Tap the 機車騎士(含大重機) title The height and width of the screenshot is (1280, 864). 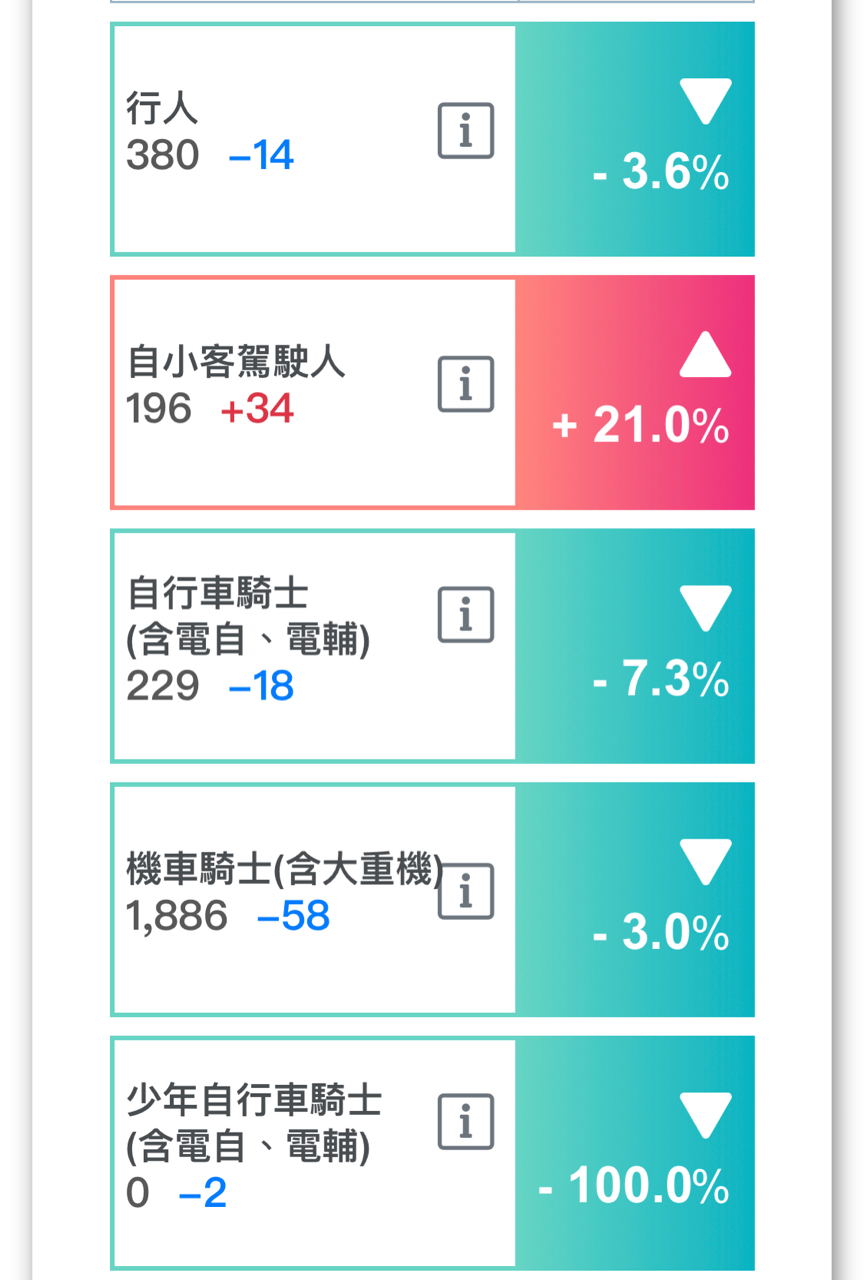[284, 870]
